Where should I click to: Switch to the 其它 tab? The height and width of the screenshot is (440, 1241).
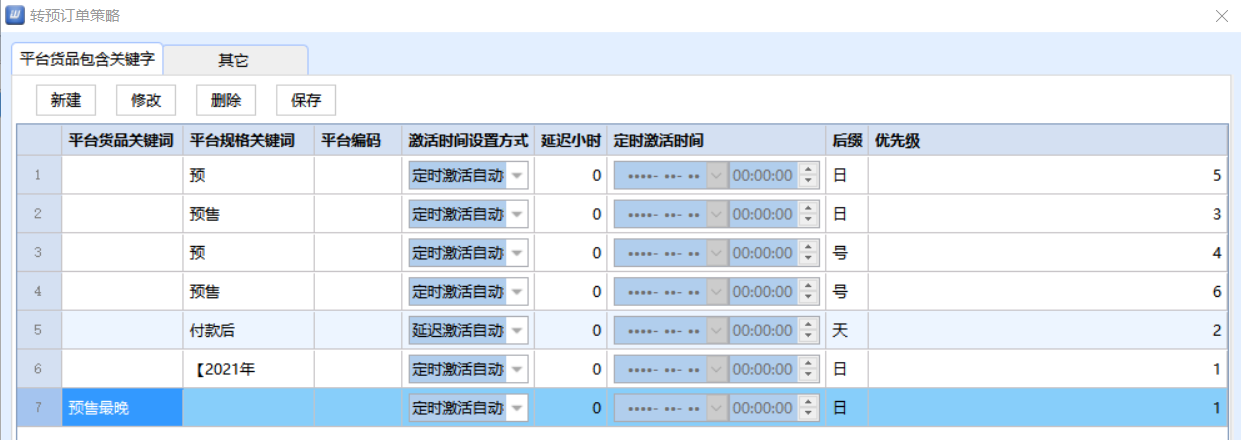click(x=234, y=60)
